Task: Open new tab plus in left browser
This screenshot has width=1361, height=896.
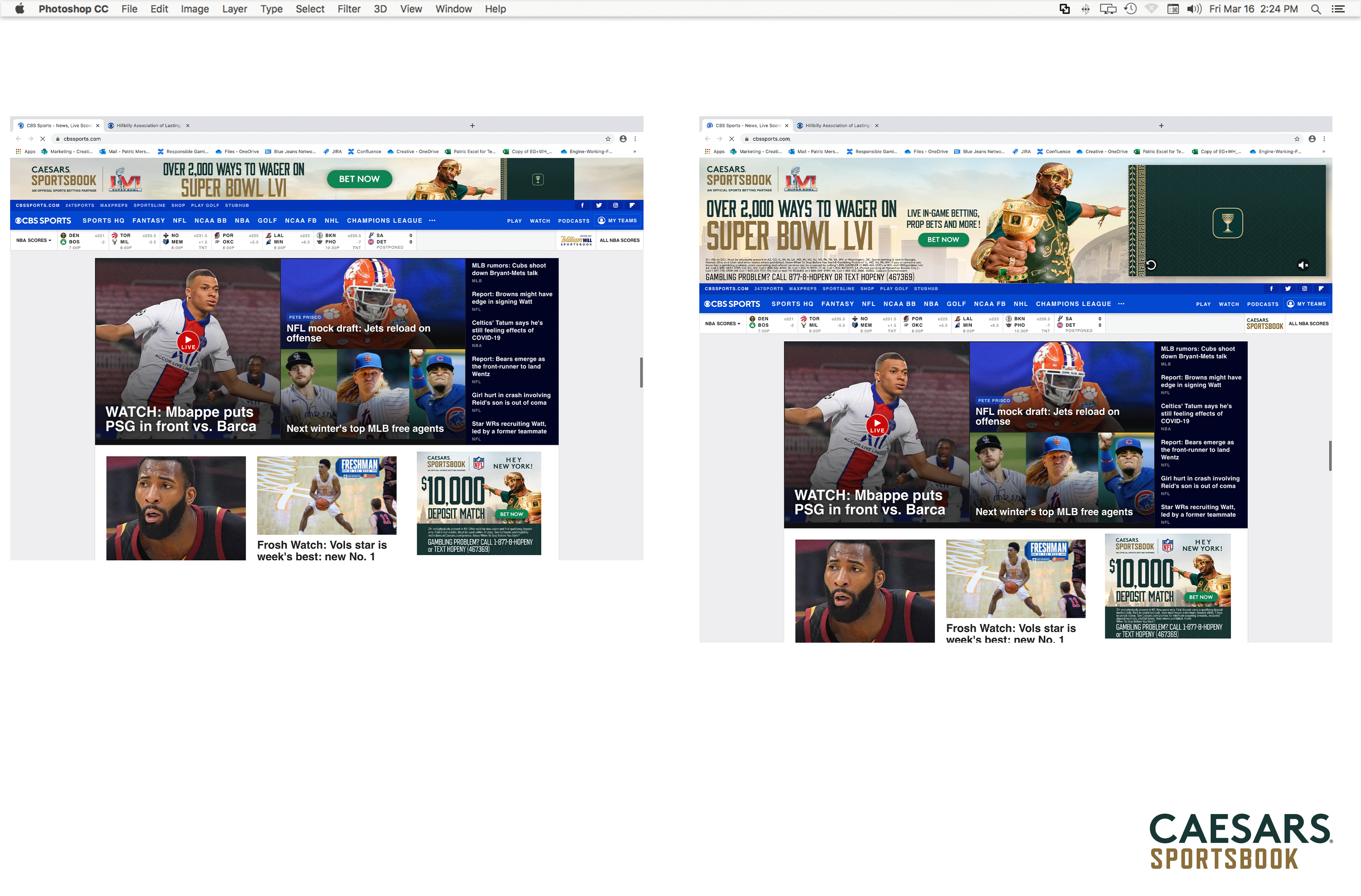Action: [x=473, y=125]
